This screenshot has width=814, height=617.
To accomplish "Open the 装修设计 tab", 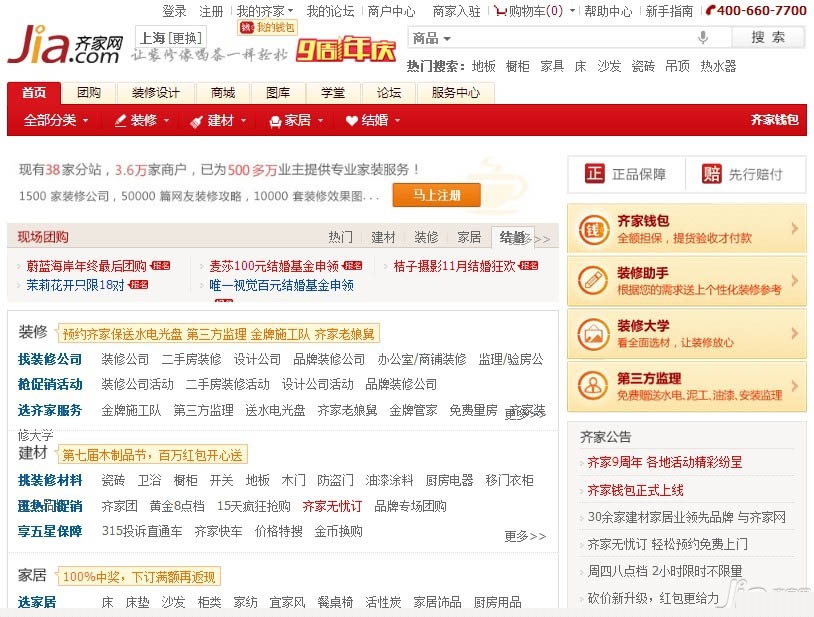I will (x=155, y=93).
